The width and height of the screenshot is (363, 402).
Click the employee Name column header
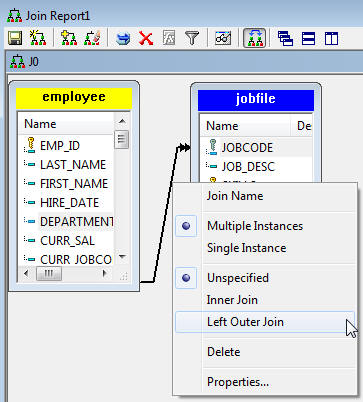[x=66, y=124]
